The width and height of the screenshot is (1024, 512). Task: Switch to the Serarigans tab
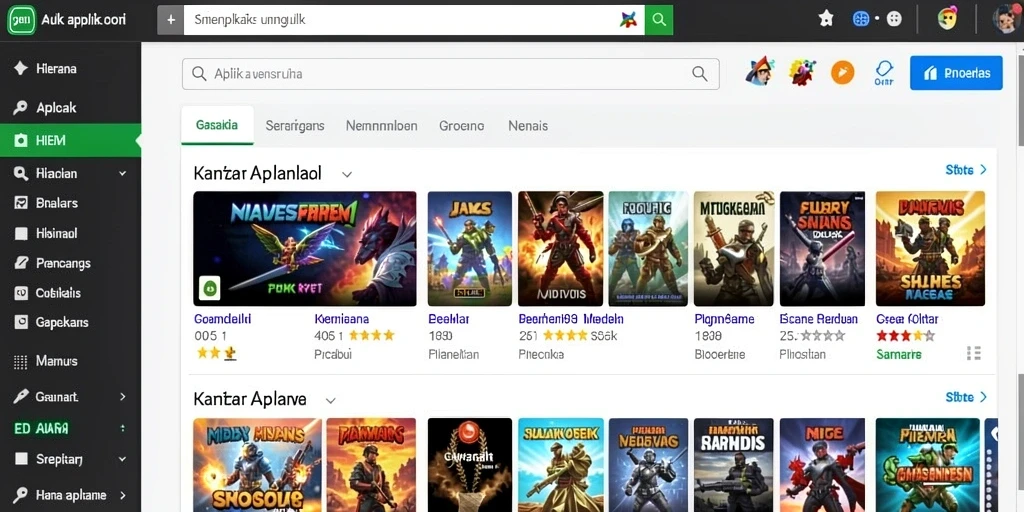295,125
